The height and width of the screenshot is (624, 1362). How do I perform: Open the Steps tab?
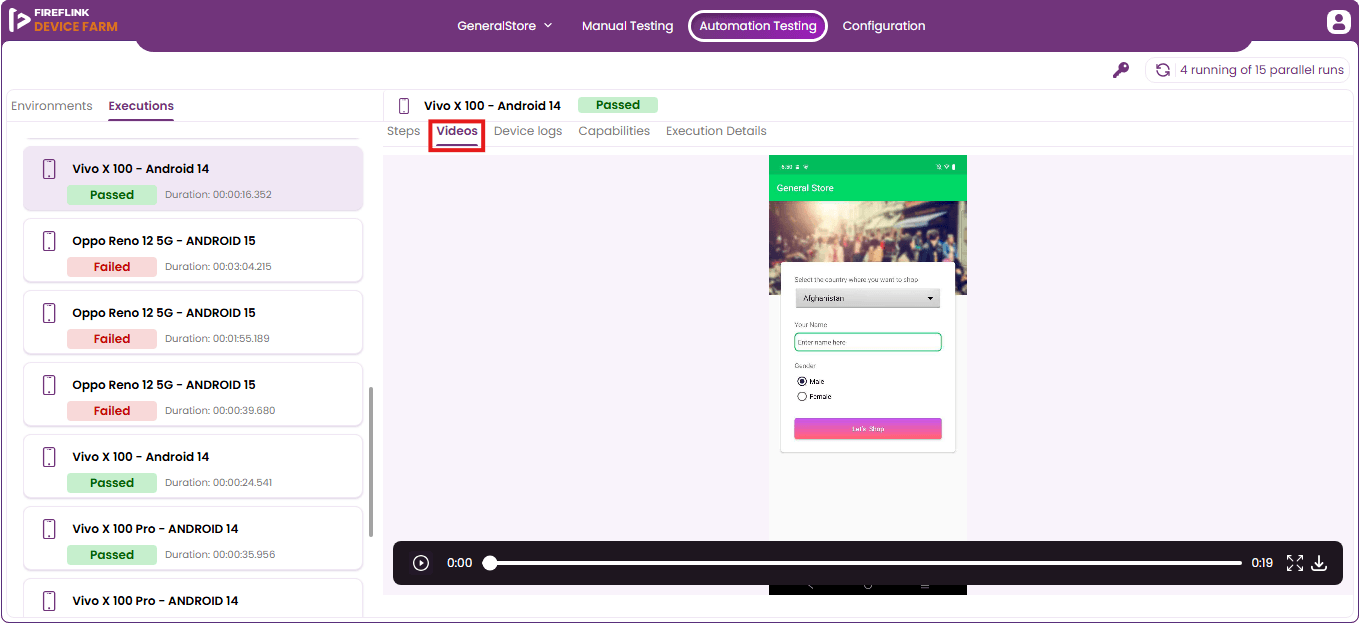(404, 131)
